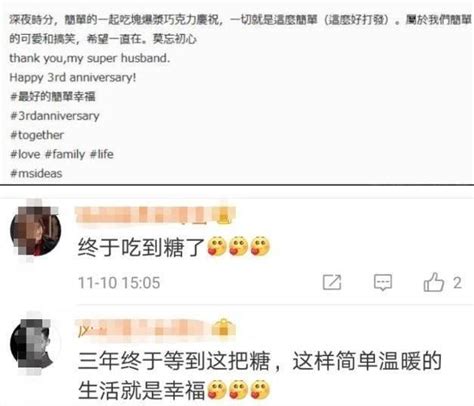Open the #love hashtag
Image resolution: width=474 pixels, height=406 pixels.
[x=25, y=154]
